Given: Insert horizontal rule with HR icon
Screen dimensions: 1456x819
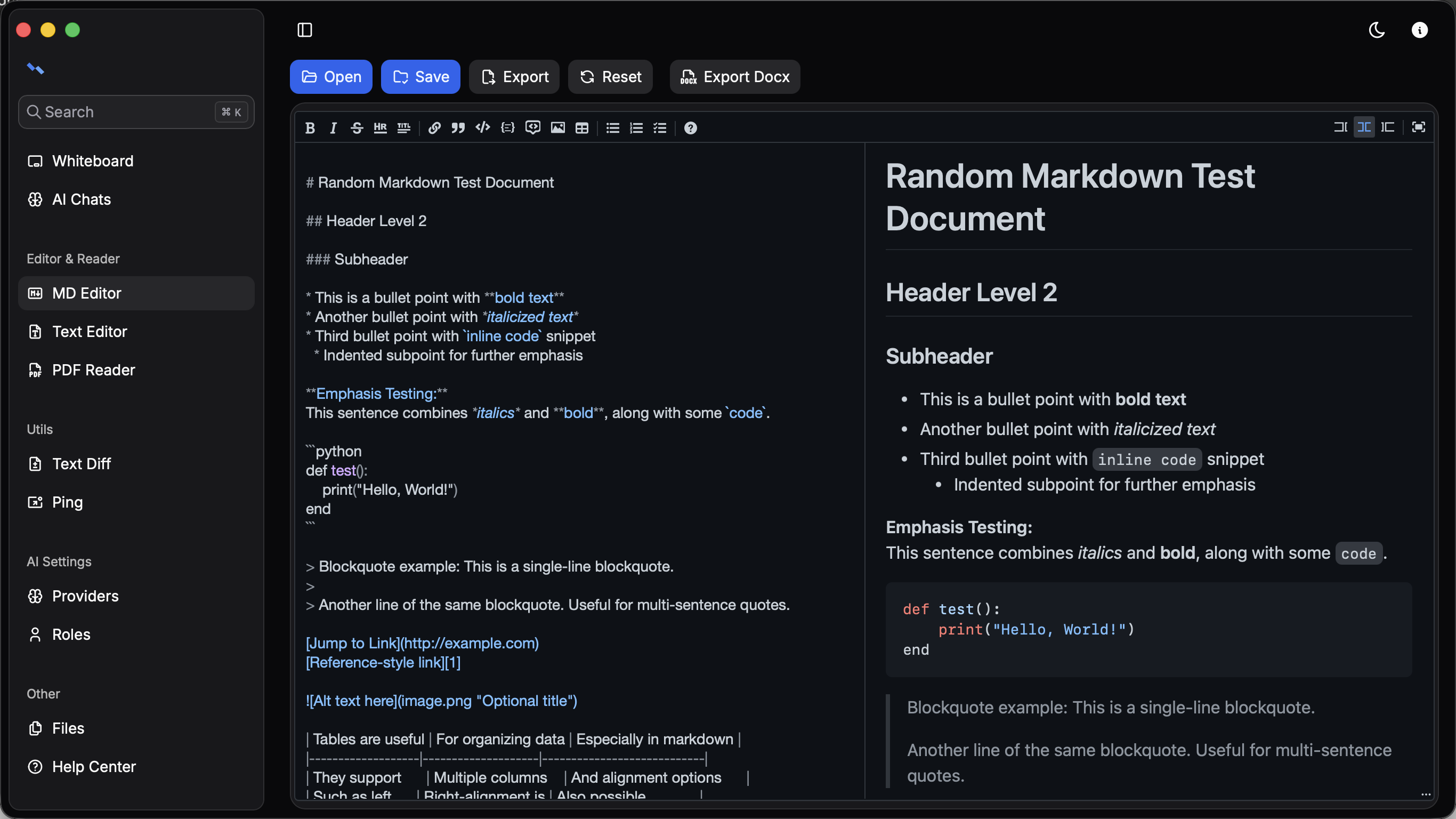Looking at the screenshot, I should (x=381, y=128).
